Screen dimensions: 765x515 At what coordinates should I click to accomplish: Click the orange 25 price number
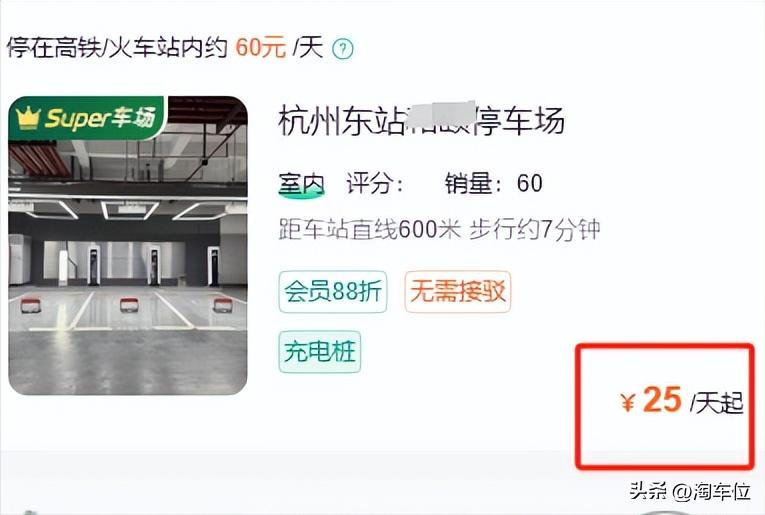(662, 400)
